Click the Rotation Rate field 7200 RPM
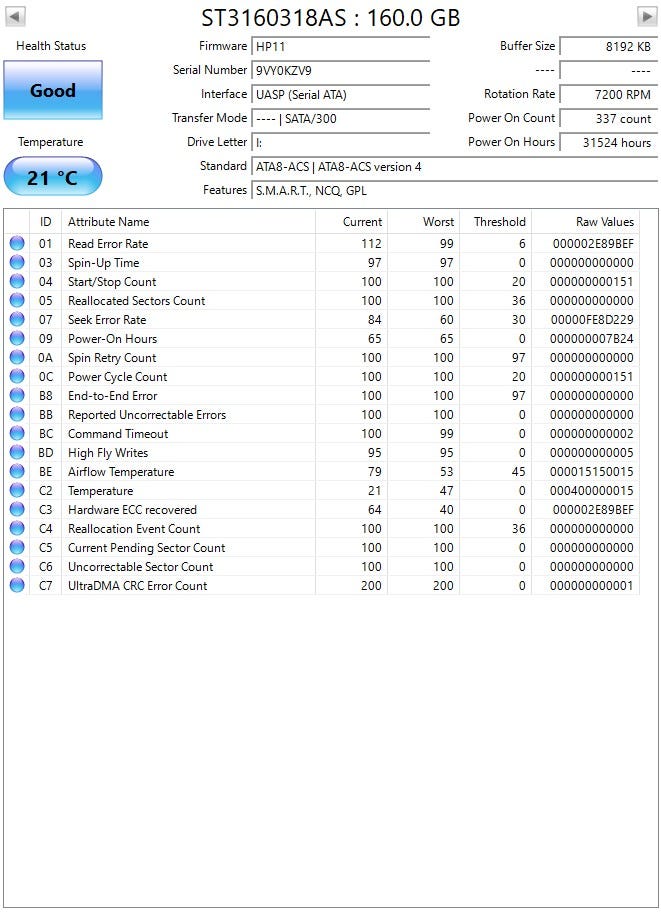This screenshot has height=912, width=661. [x=609, y=94]
